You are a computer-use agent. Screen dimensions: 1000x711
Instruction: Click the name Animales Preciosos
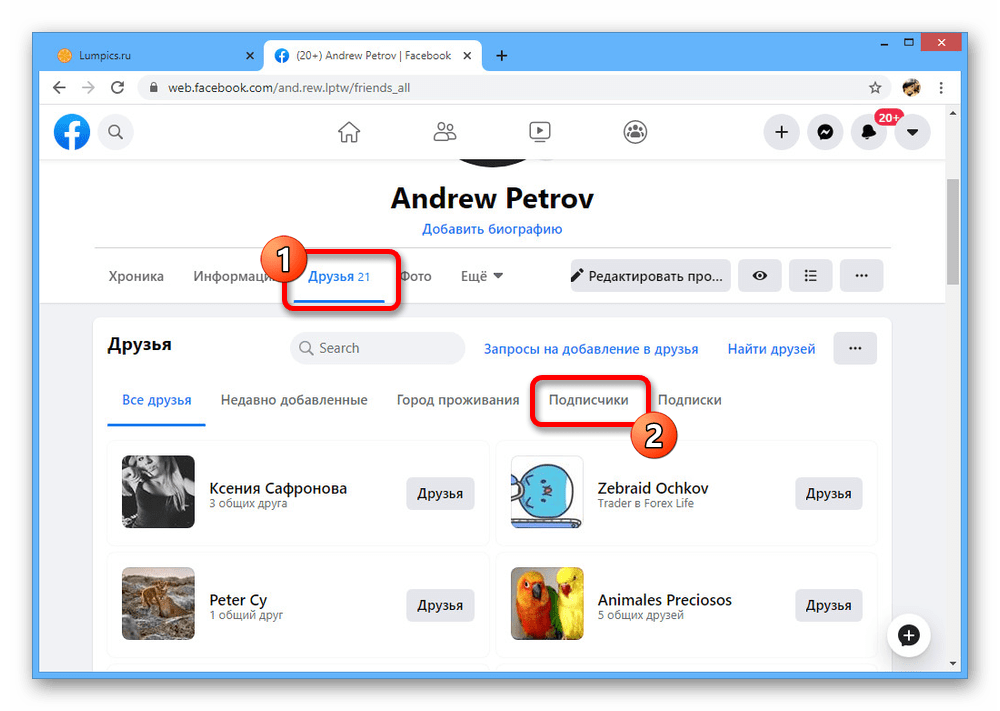click(x=665, y=600)
